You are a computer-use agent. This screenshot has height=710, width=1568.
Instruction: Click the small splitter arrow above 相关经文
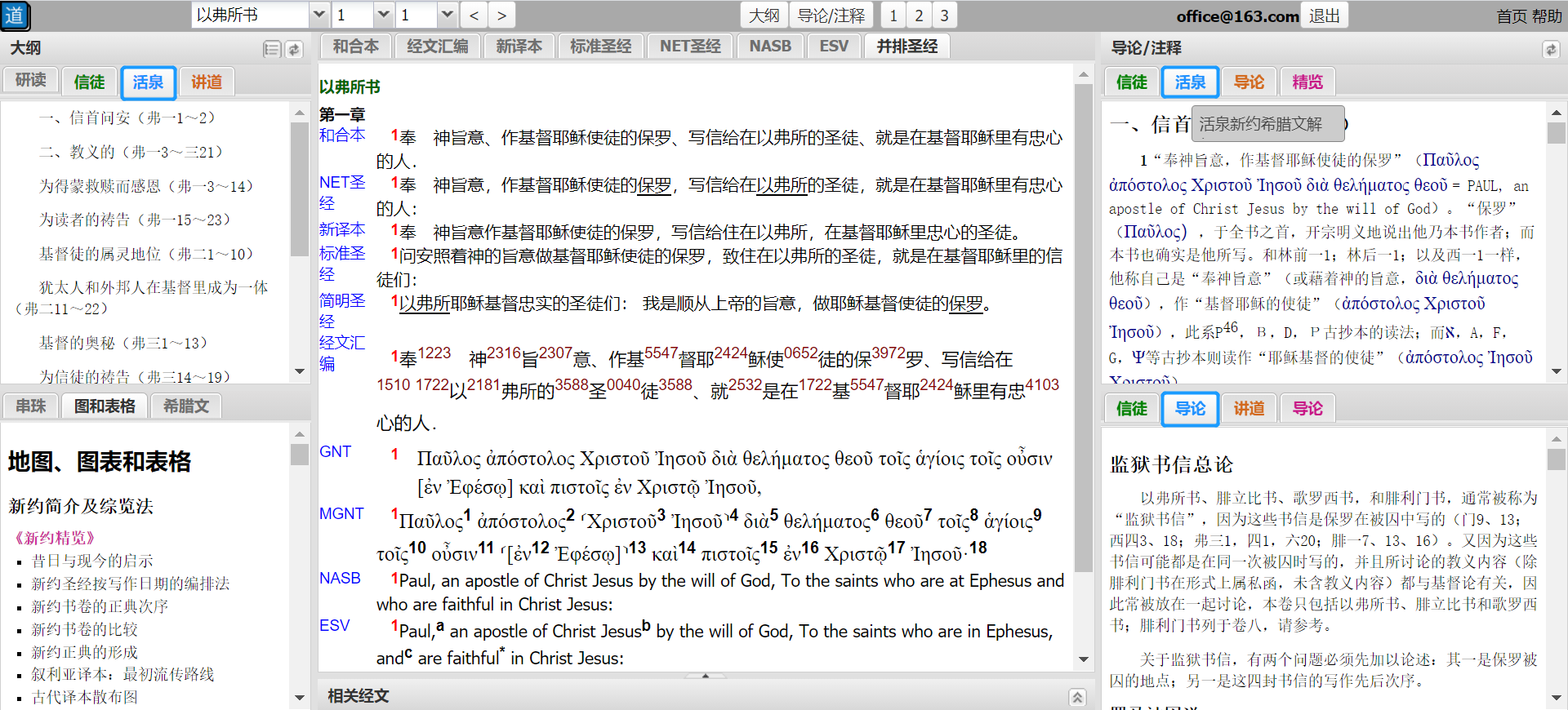[706, 676]
